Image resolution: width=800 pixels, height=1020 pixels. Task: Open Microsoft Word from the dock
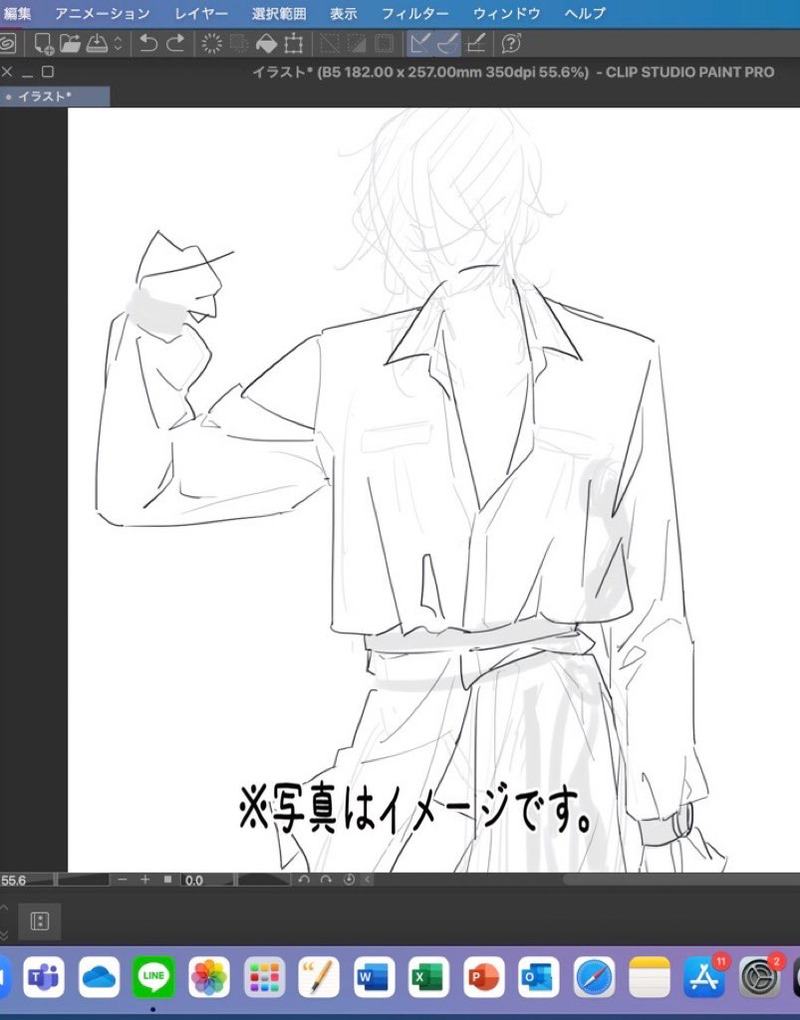tap(374, 977)
